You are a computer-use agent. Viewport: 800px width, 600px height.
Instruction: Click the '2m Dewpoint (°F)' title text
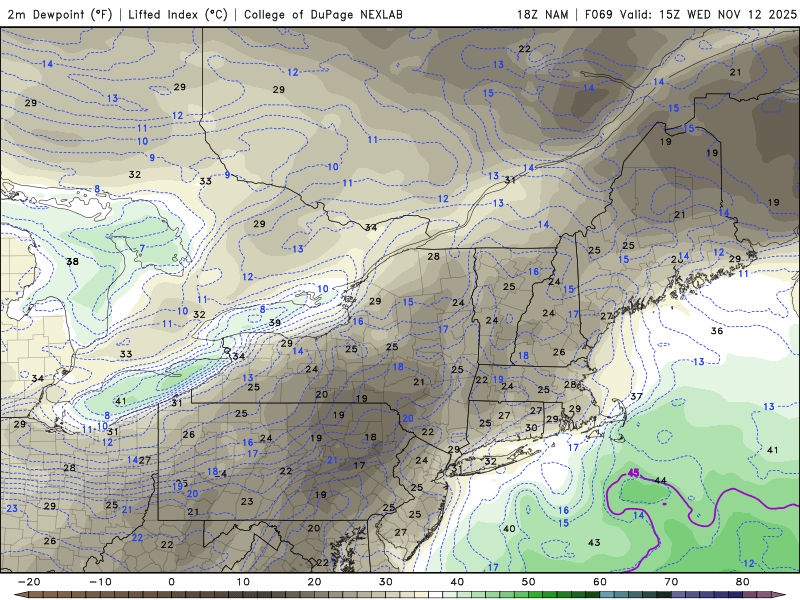[60, 14]
